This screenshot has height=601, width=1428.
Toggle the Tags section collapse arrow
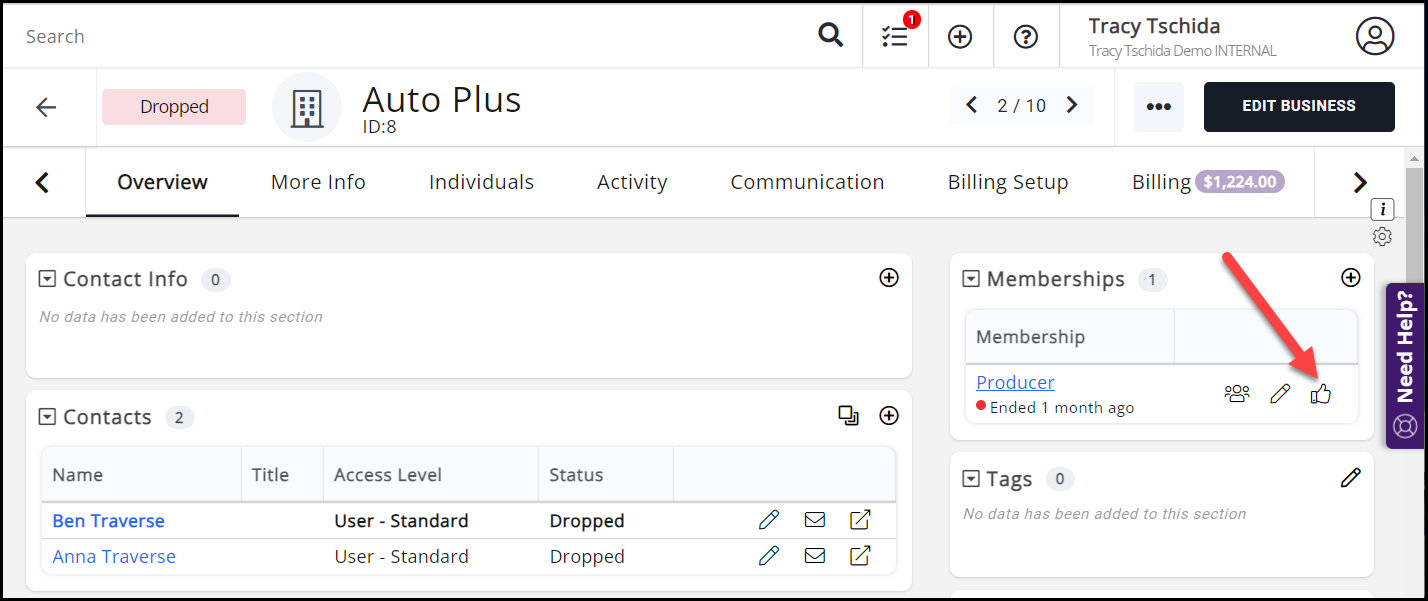click(x=970, y=479)
